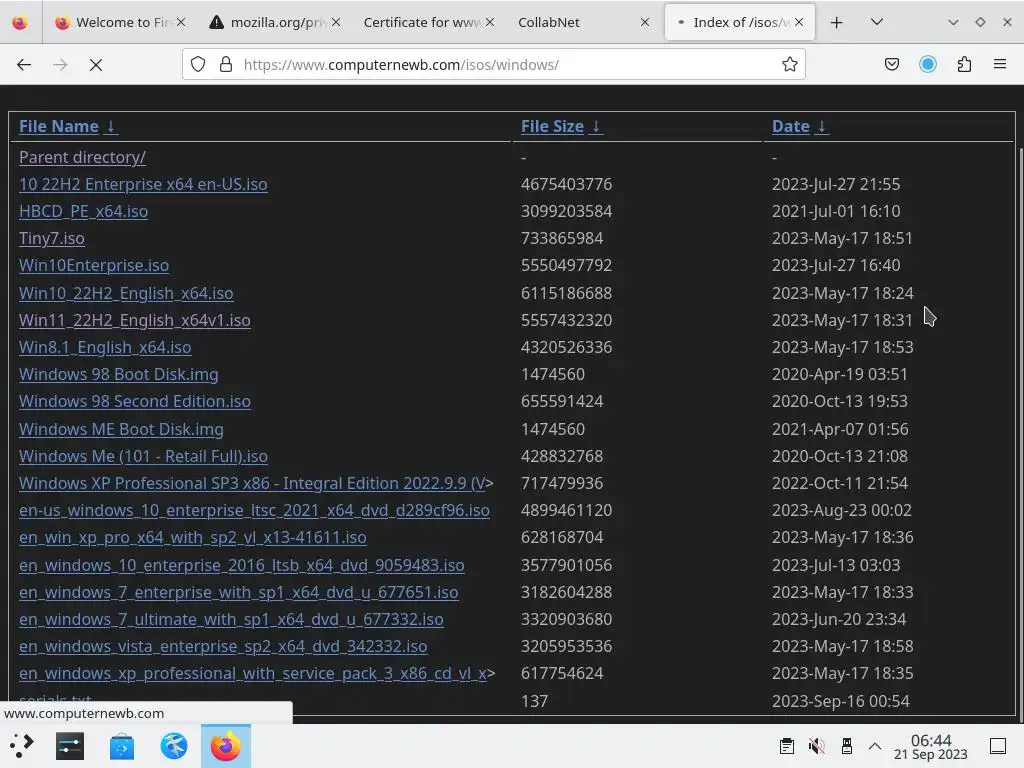This screenshot has width=1024, height=768.
Task: Open Win8.1_English_x64.iso link
Action: point(105,347)
